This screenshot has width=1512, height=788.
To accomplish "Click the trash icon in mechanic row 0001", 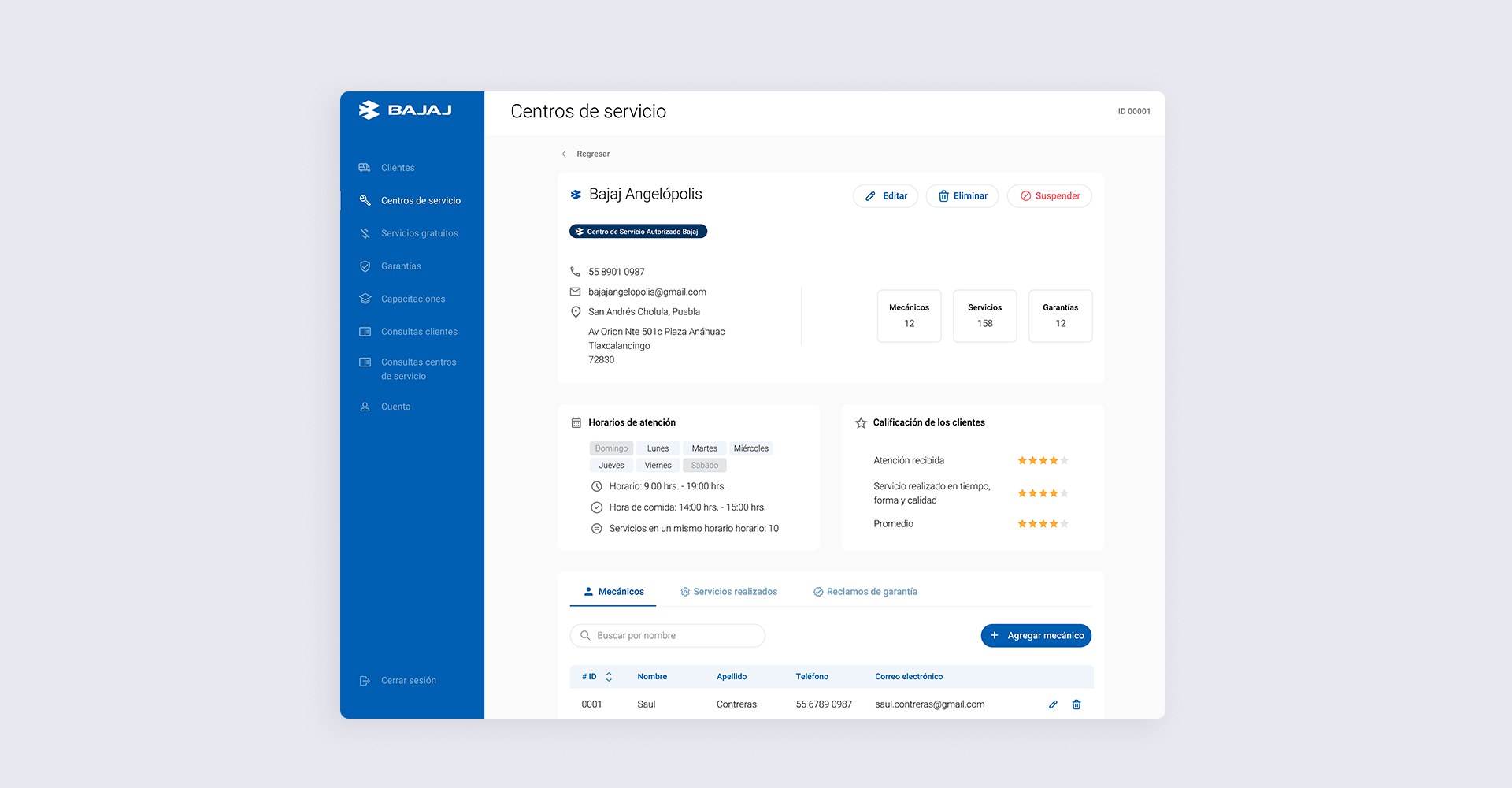I will coord(1077,704).
